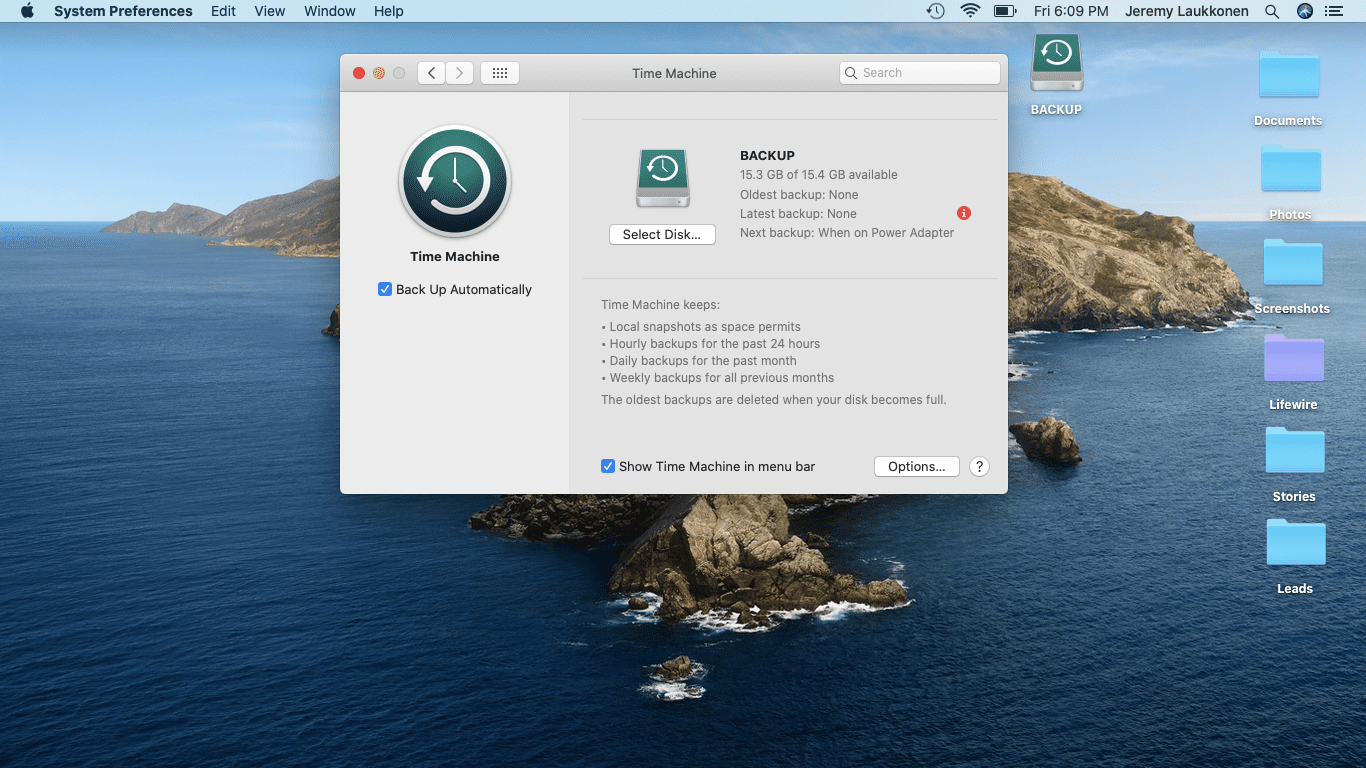Open the BACKUP drive on desktop
The height and width of the screenshot is (768, 1366).
tap(1056, 64)
